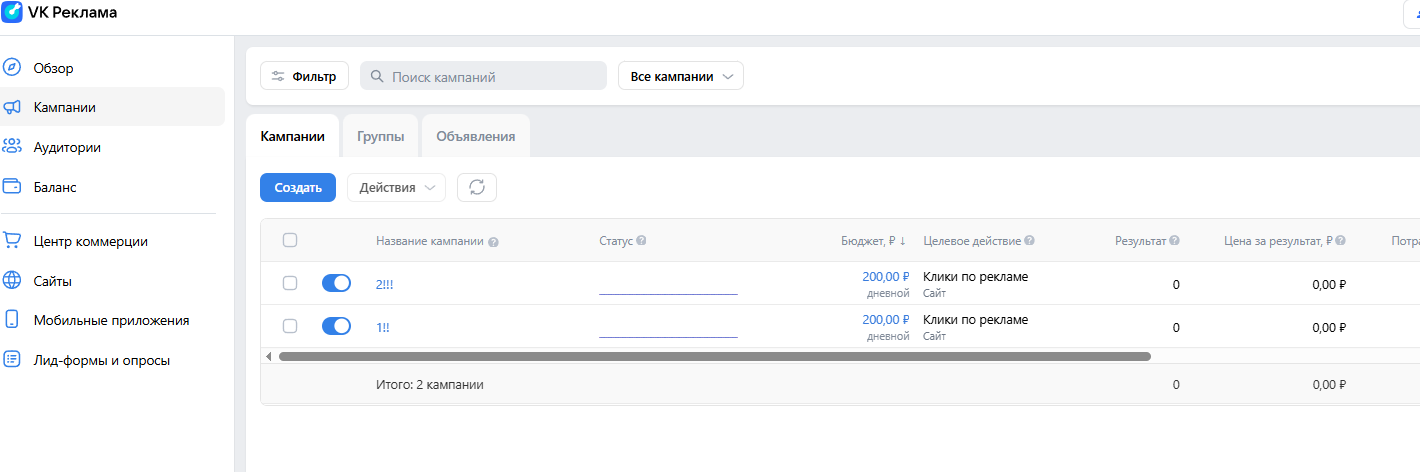Open the Действия dropdown menu
1420x472 pixels.
click(x=396, y=187)
